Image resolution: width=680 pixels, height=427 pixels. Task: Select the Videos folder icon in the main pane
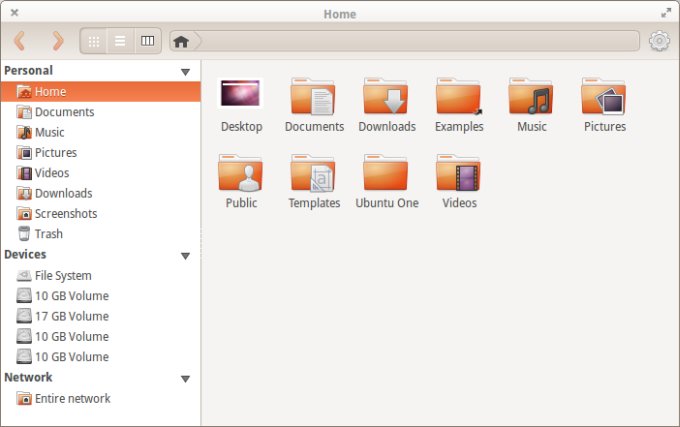[x=459, y=173]
